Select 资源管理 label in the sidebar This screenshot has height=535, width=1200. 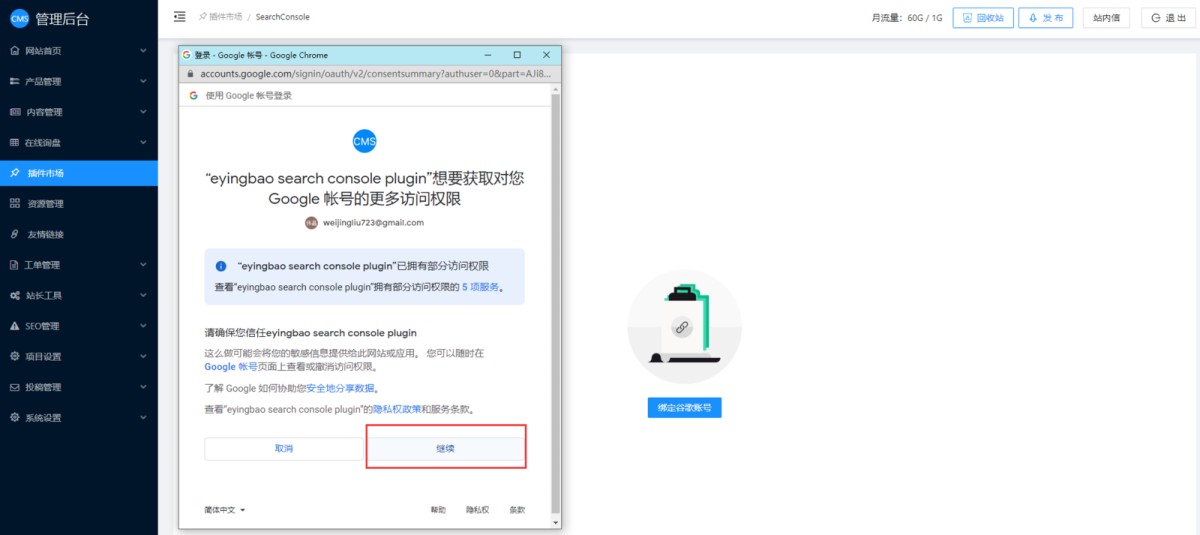click(x=45, y=204)
